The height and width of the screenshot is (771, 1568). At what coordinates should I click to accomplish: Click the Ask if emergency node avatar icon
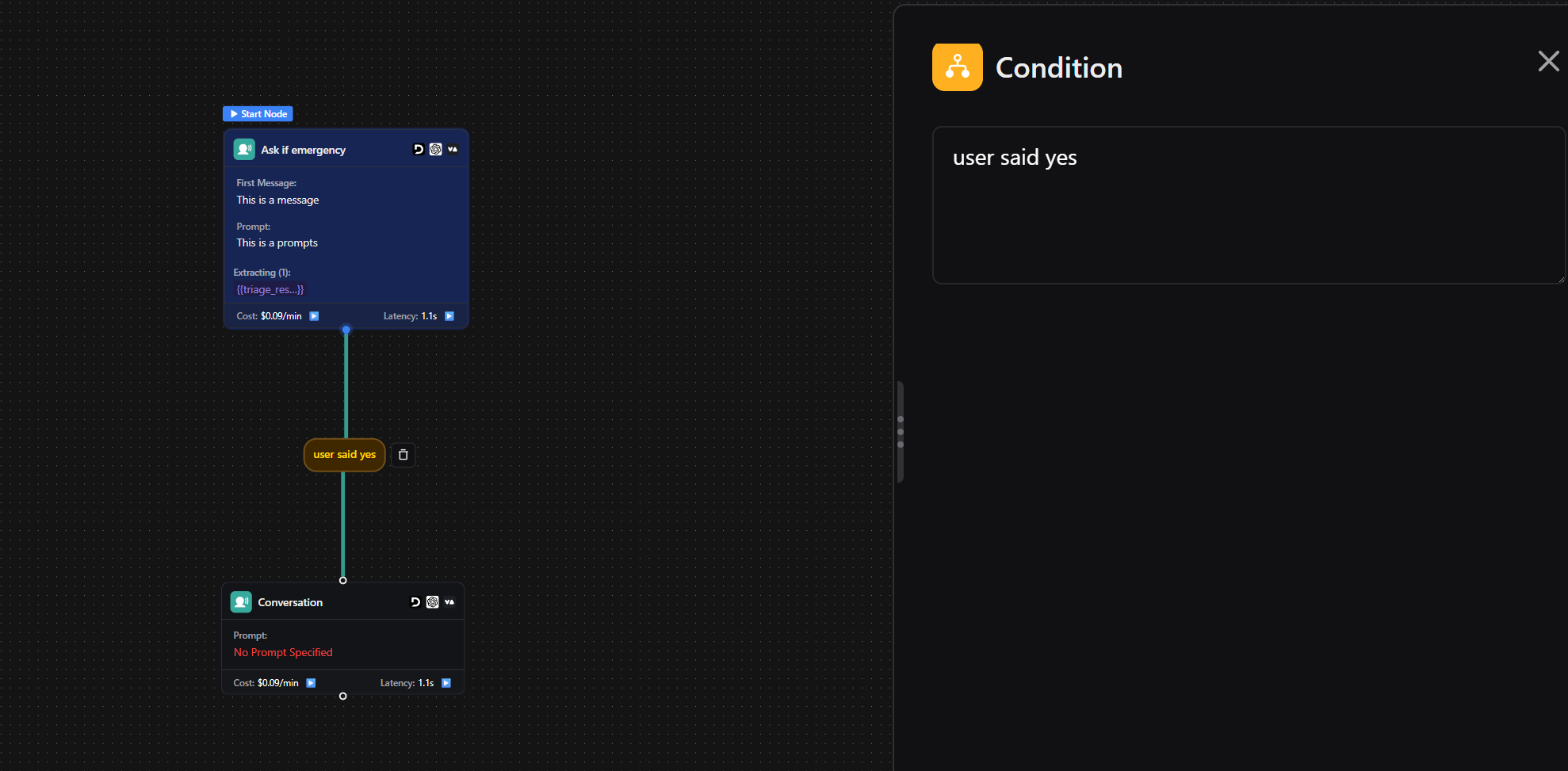pos(244,149)
